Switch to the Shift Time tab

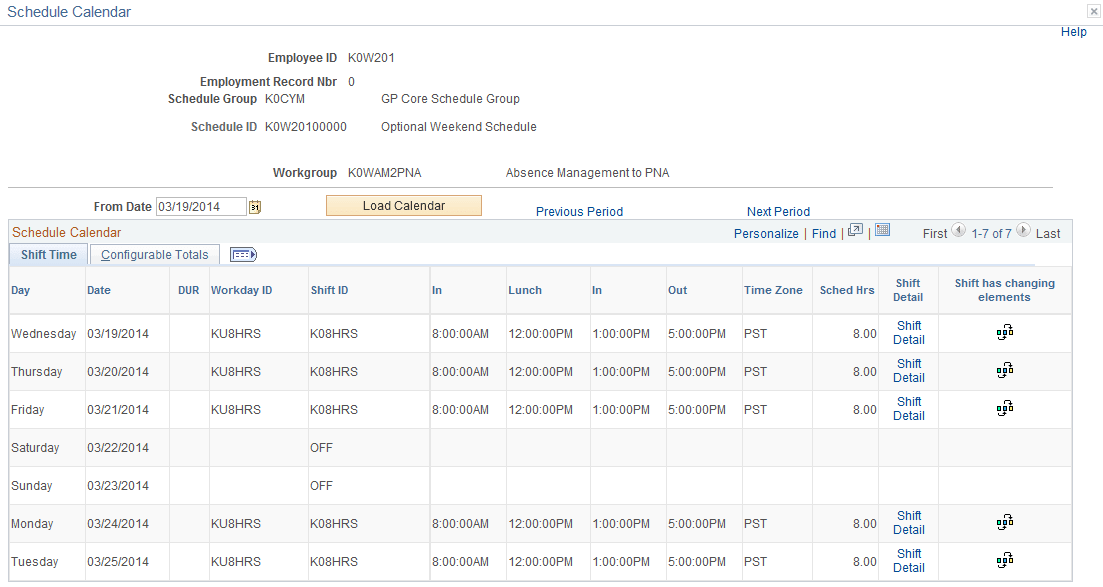point(49,255)
